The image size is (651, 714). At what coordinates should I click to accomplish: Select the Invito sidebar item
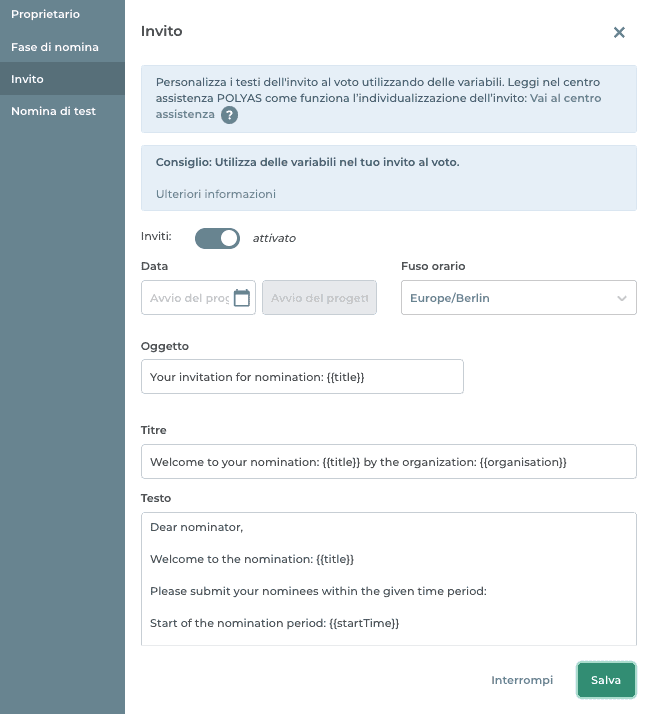pyautogui.click(x=27, y=79)
